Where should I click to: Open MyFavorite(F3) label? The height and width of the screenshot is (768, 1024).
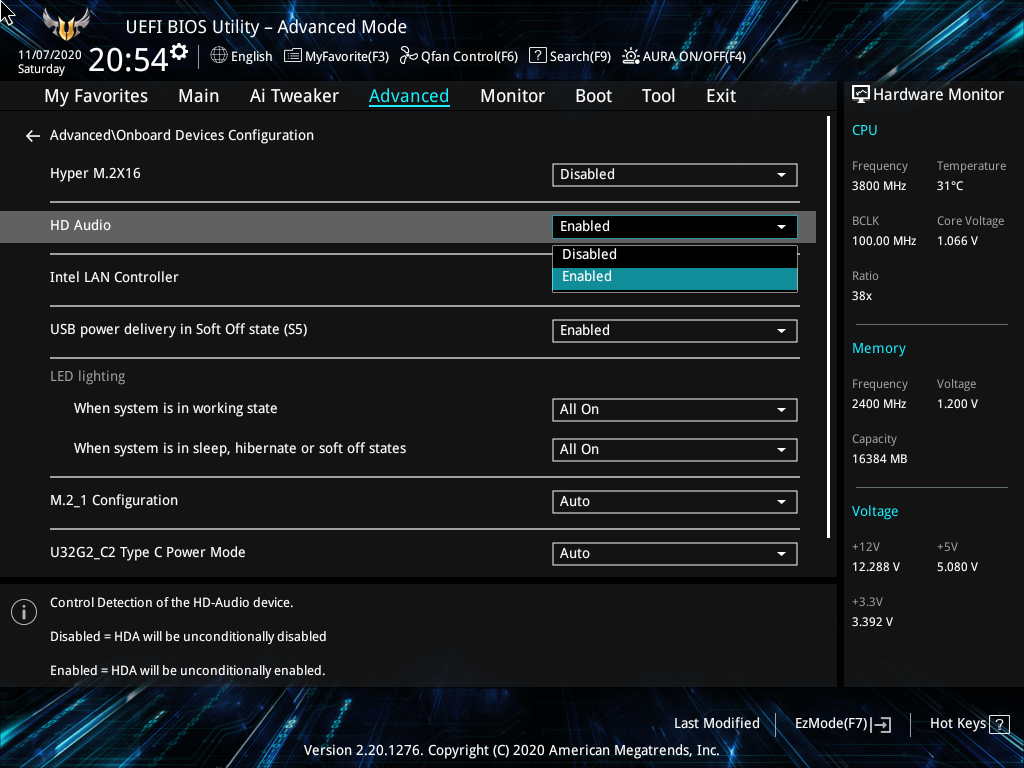(x=347, y=57)
